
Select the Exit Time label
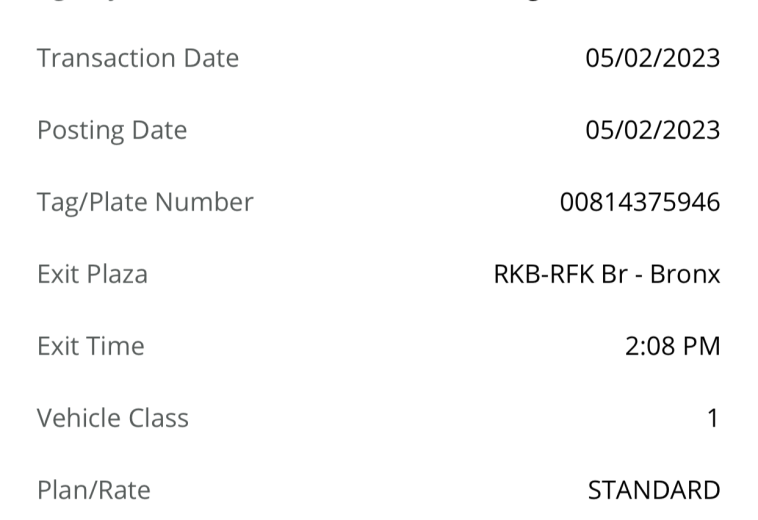(x=91, y=346)
